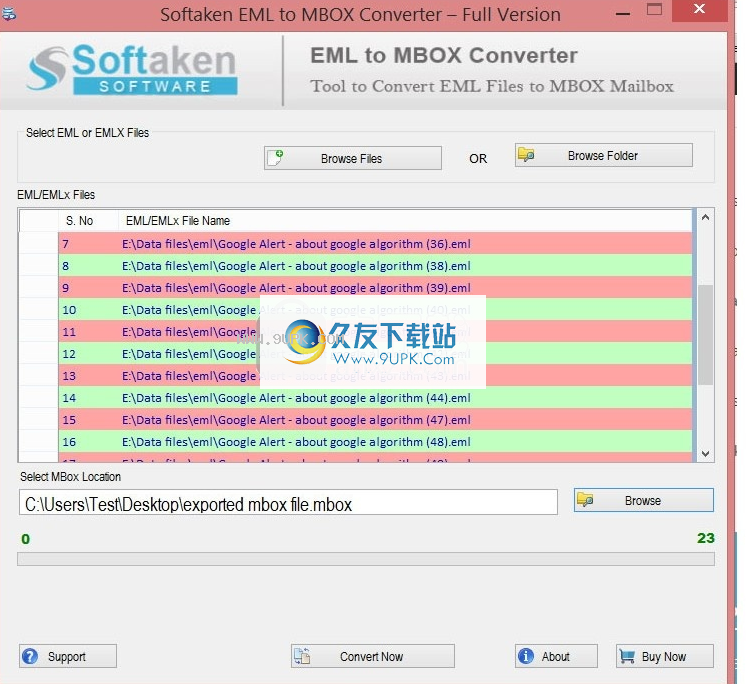The image size is (746, 684).
Task: Minimize the Softaken converter window
Action: (623, 14)
